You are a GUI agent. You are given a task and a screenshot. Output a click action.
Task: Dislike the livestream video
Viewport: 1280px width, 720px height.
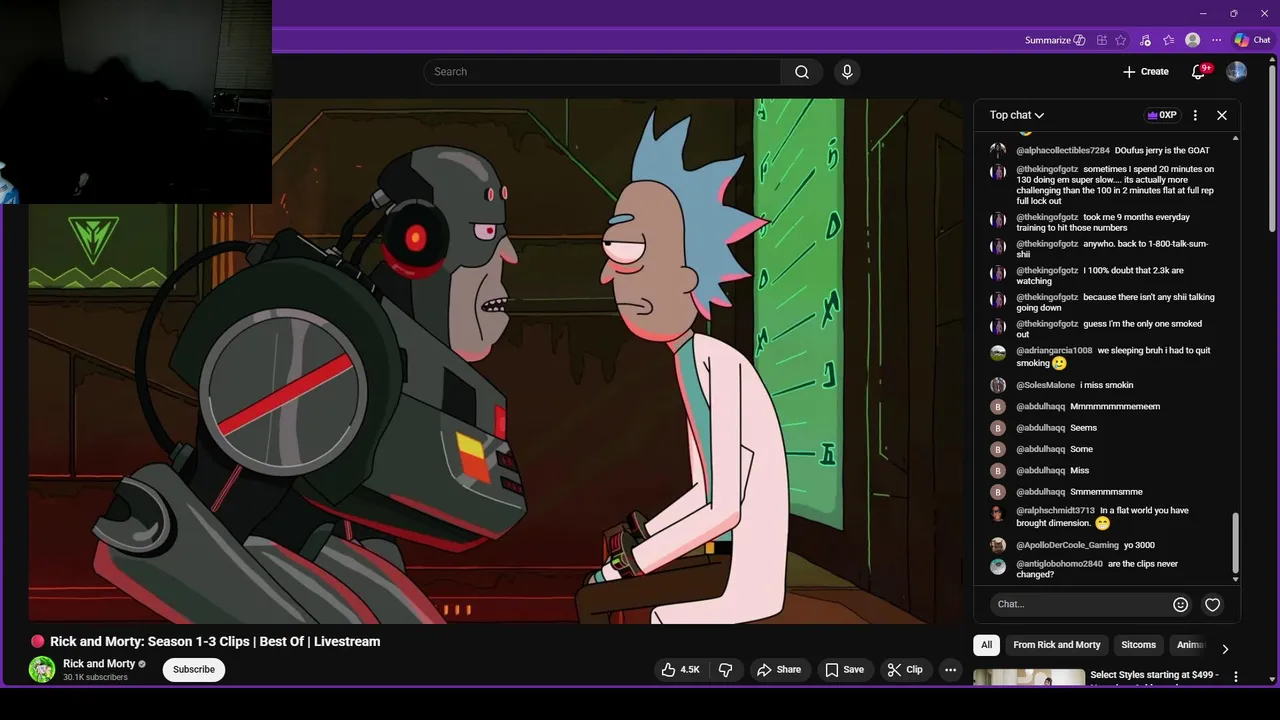(726, 670)
